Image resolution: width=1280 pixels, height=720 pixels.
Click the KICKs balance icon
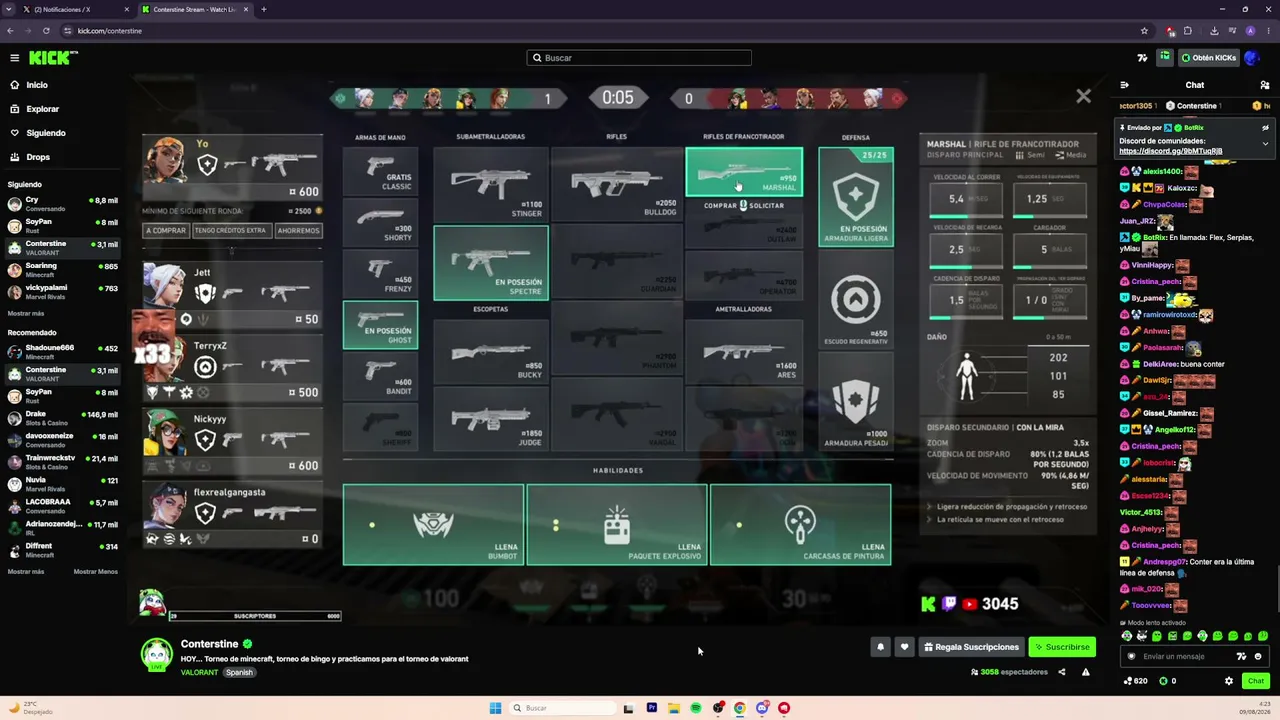[1163, 681]
